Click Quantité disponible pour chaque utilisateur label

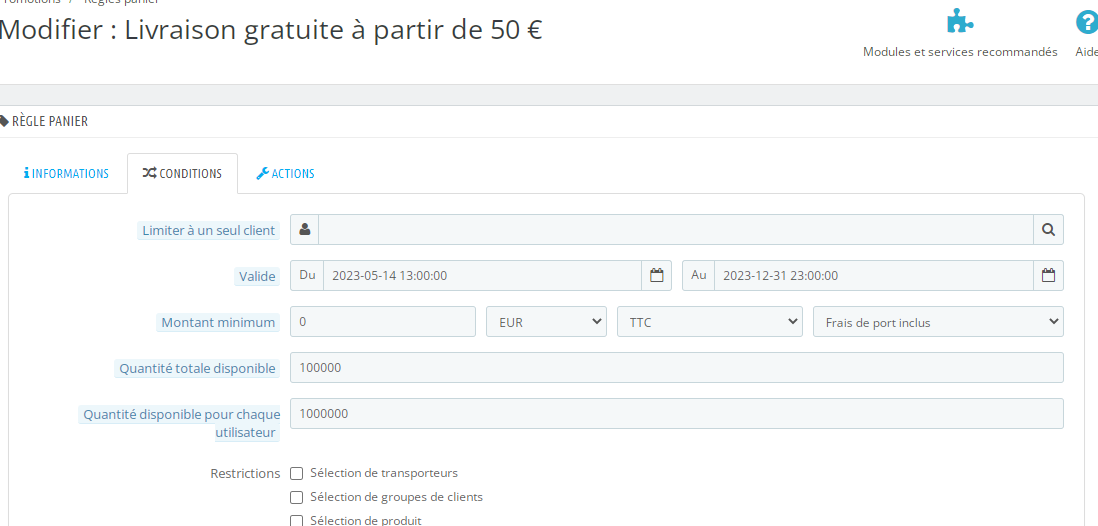coord(181,424)
